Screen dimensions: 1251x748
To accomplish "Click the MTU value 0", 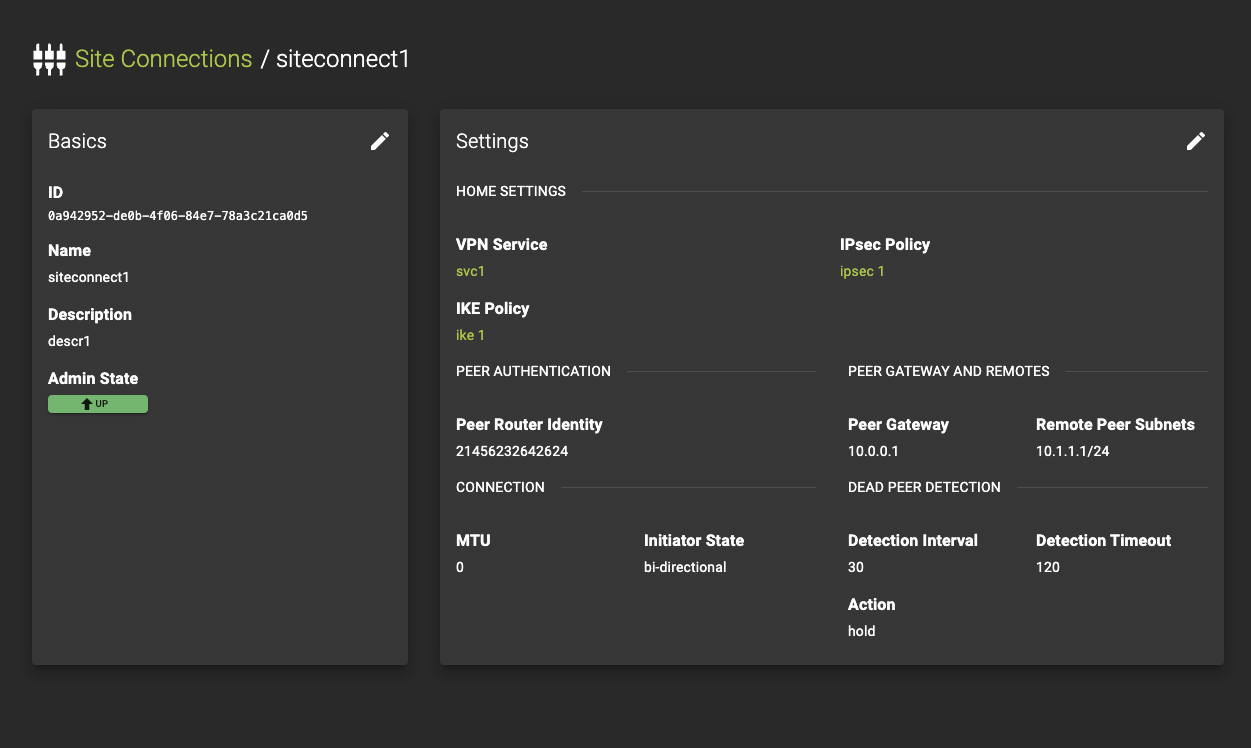I will (460, 567).
